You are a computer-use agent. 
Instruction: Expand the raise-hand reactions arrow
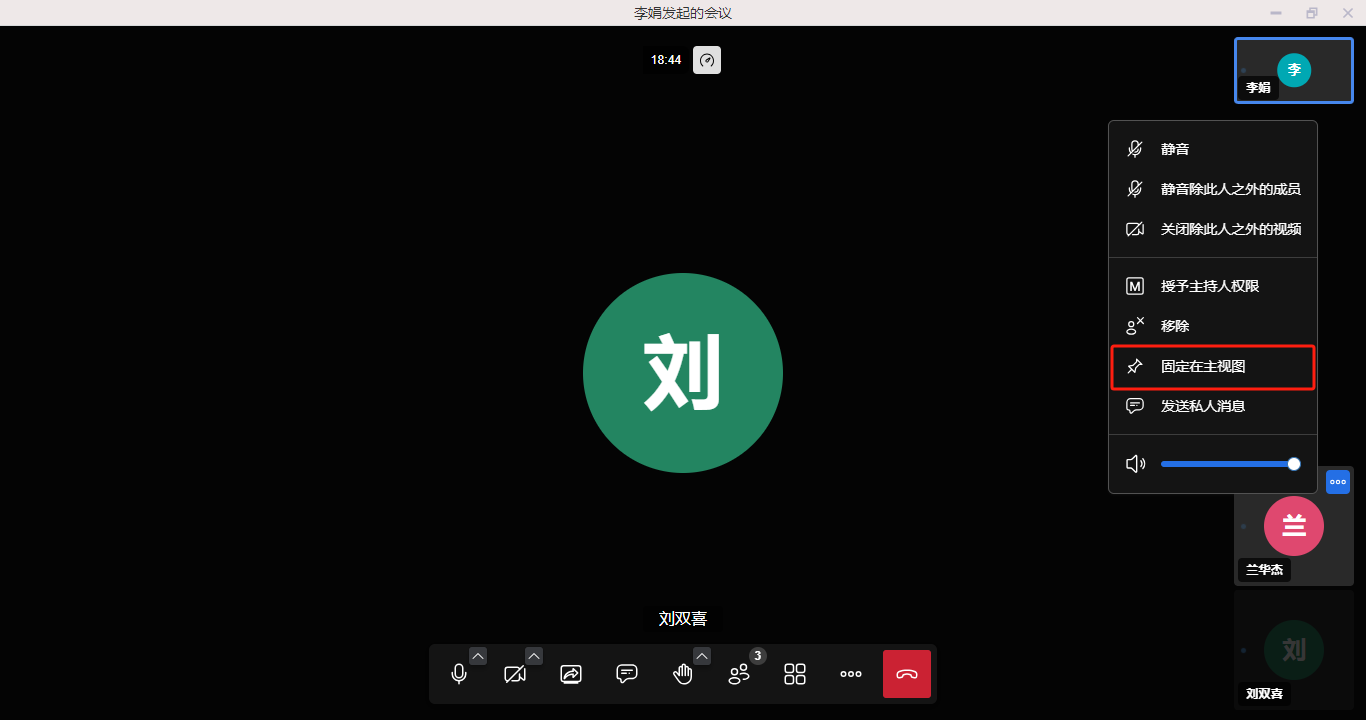pos(702,656)
